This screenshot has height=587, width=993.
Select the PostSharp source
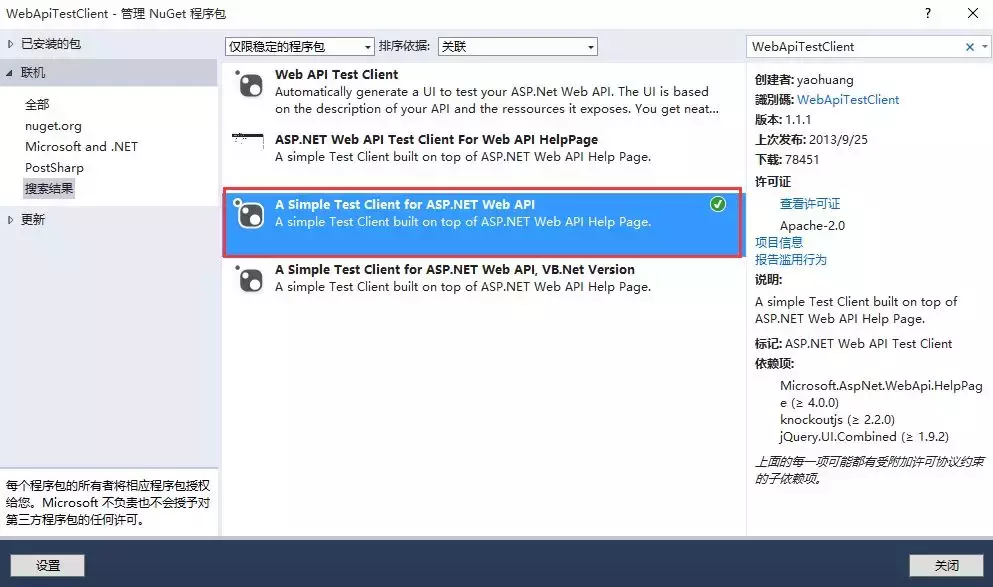[54, 168]
